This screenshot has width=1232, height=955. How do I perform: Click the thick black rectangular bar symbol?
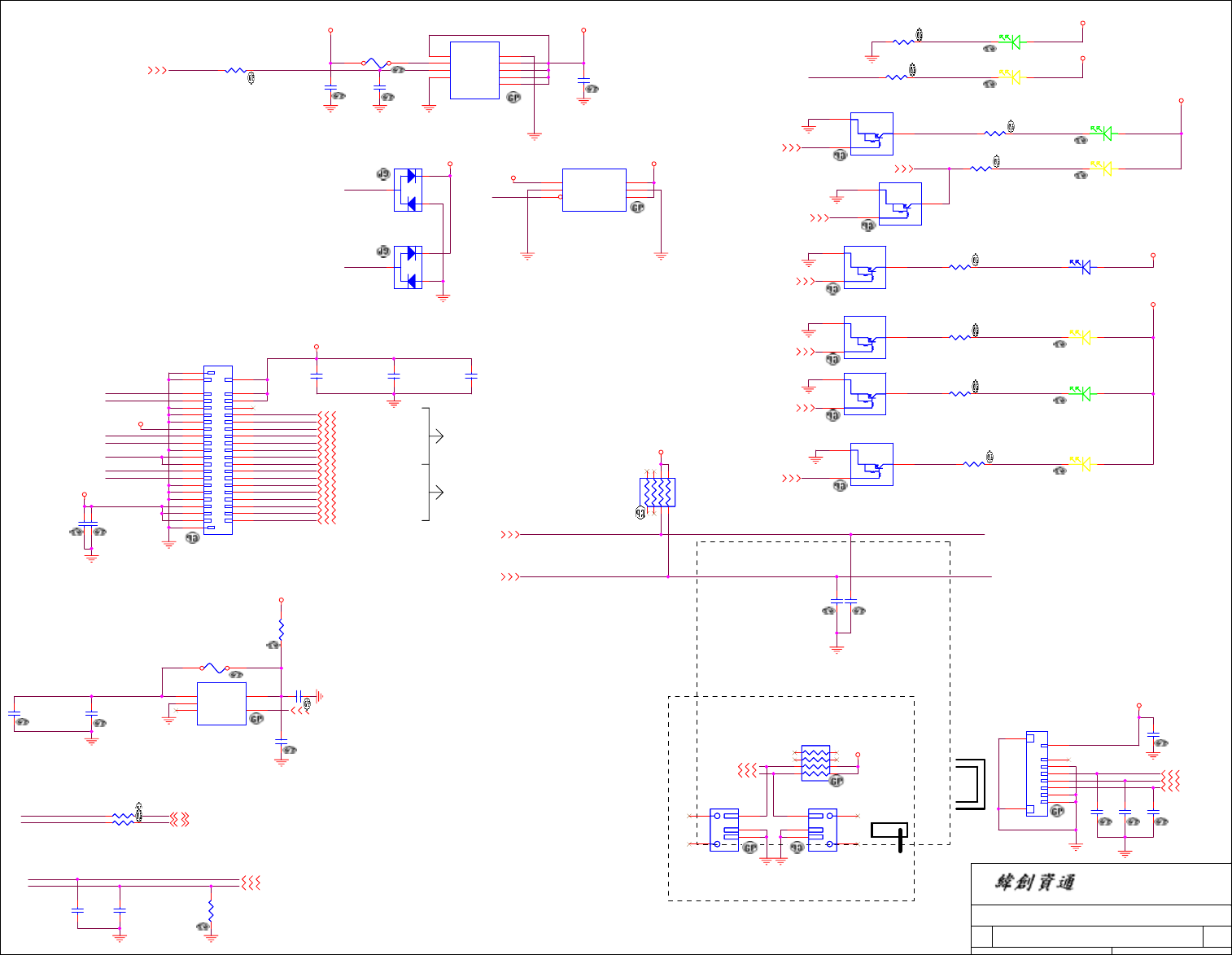point(889,830)
